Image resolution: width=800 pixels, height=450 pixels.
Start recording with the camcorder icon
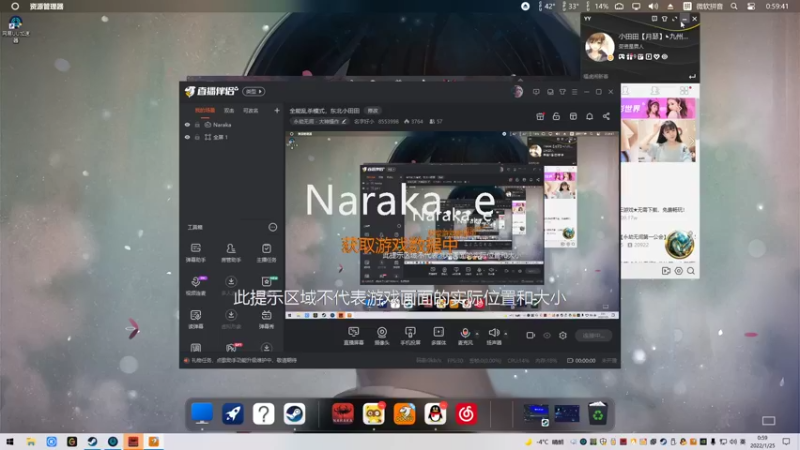pyautogui.click(x=531, y=336)
